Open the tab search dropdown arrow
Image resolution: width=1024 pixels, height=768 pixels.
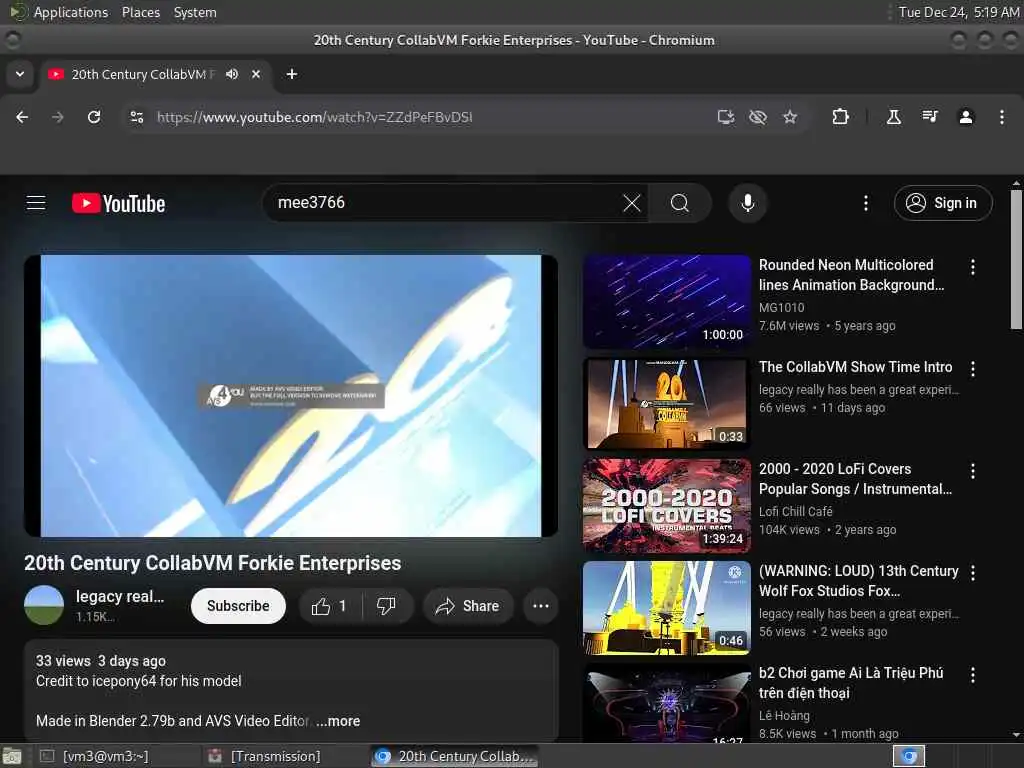[20, 74]
